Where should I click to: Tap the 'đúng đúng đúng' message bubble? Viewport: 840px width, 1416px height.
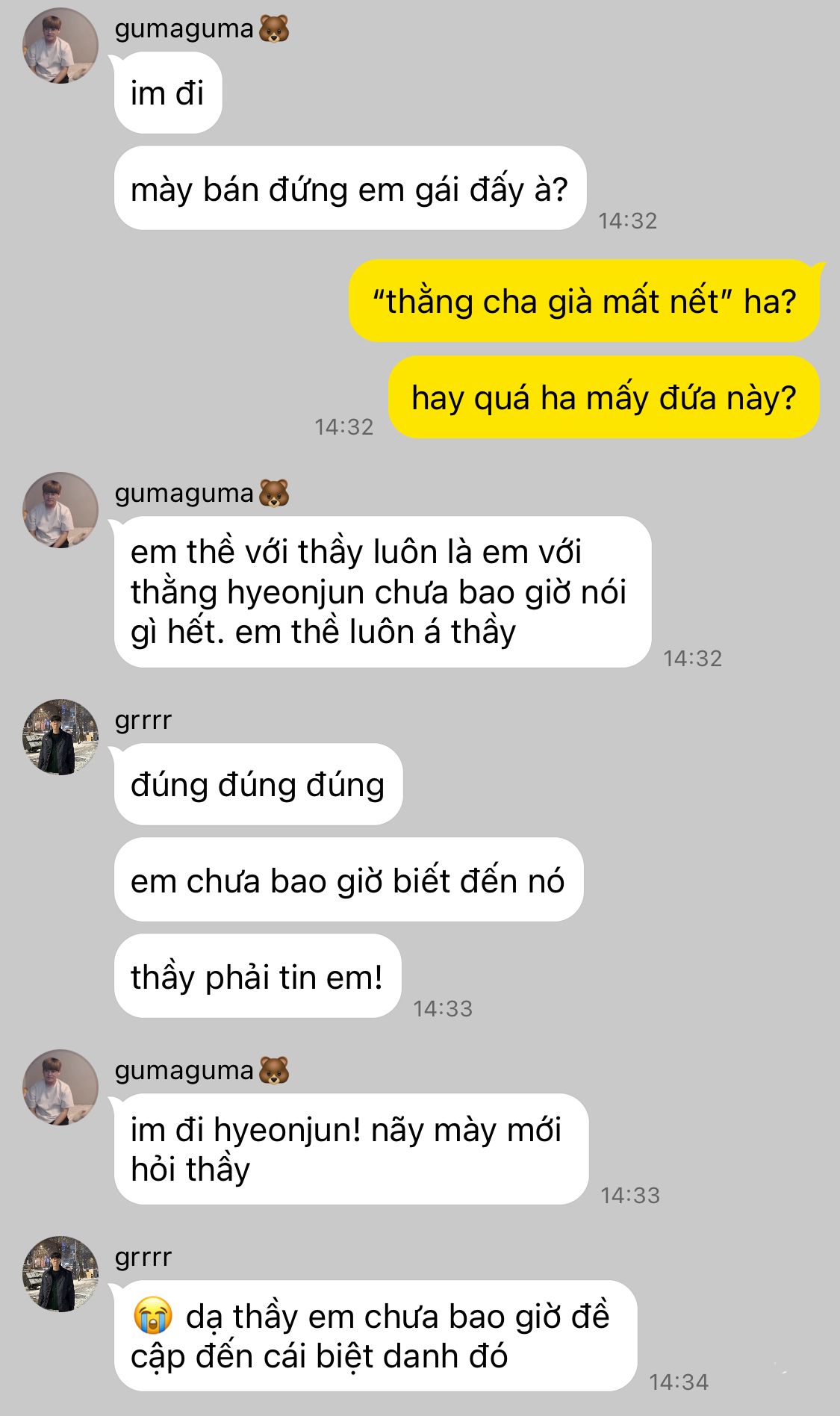[258, 784]
